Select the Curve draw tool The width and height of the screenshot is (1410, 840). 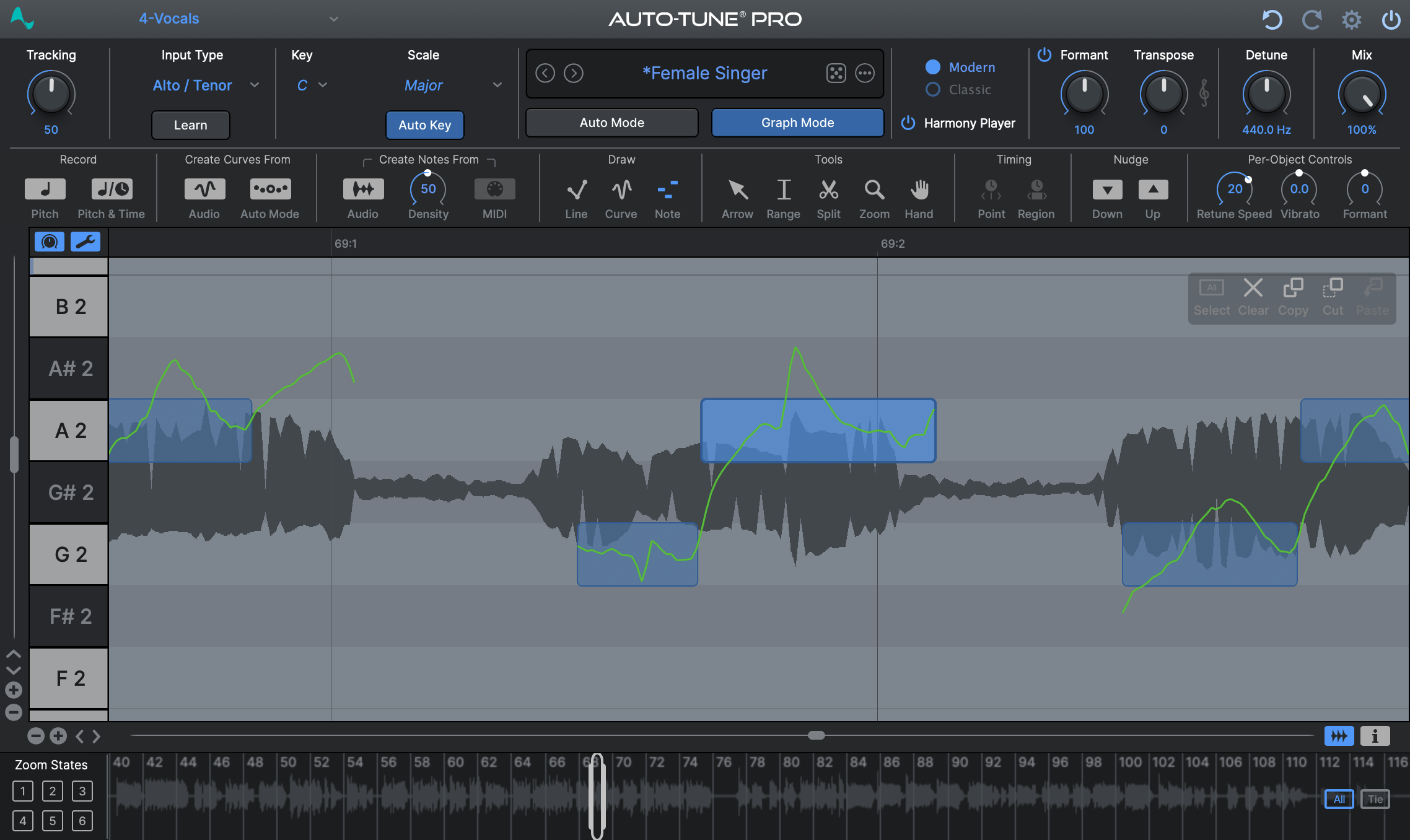[621, 190]
